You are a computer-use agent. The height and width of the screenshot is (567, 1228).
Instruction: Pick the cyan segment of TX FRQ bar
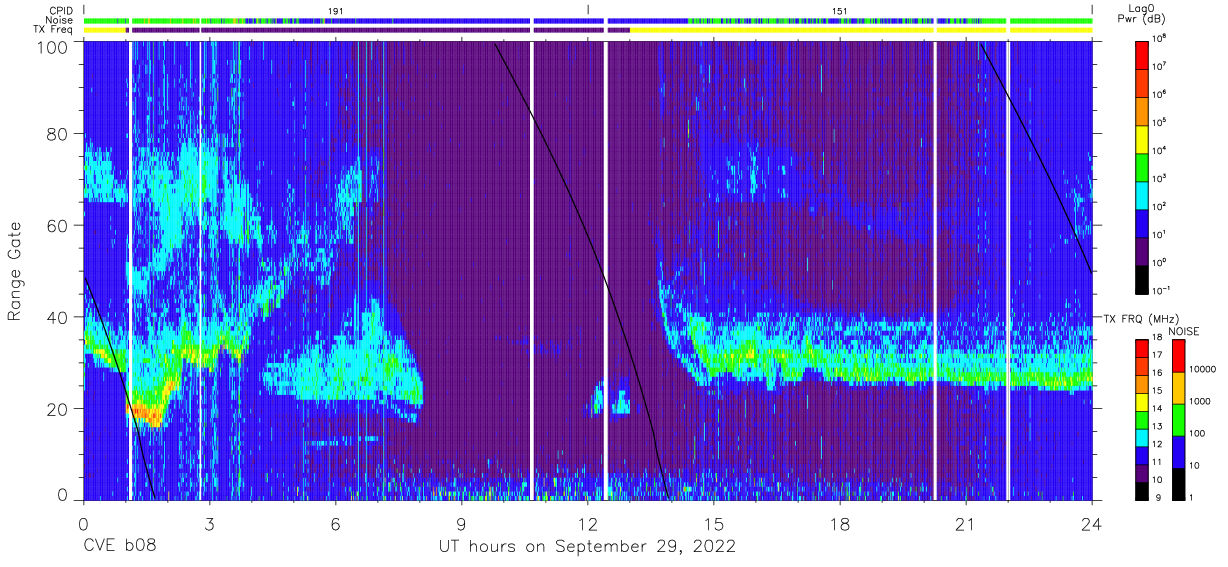1142,437
